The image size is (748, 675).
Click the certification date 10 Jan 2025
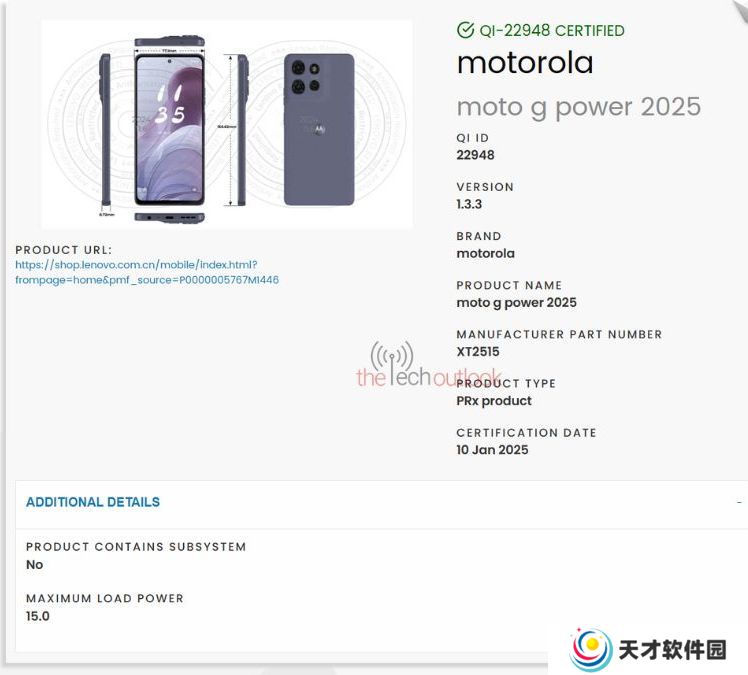tap(492, 450)
